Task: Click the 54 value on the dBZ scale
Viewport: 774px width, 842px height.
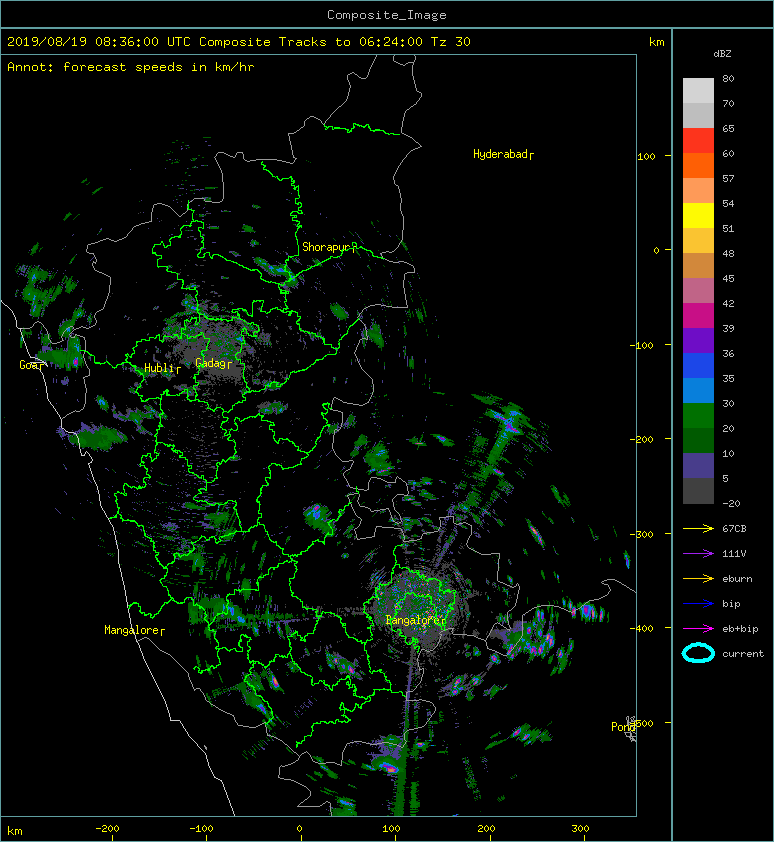Action: coord(728,204)
